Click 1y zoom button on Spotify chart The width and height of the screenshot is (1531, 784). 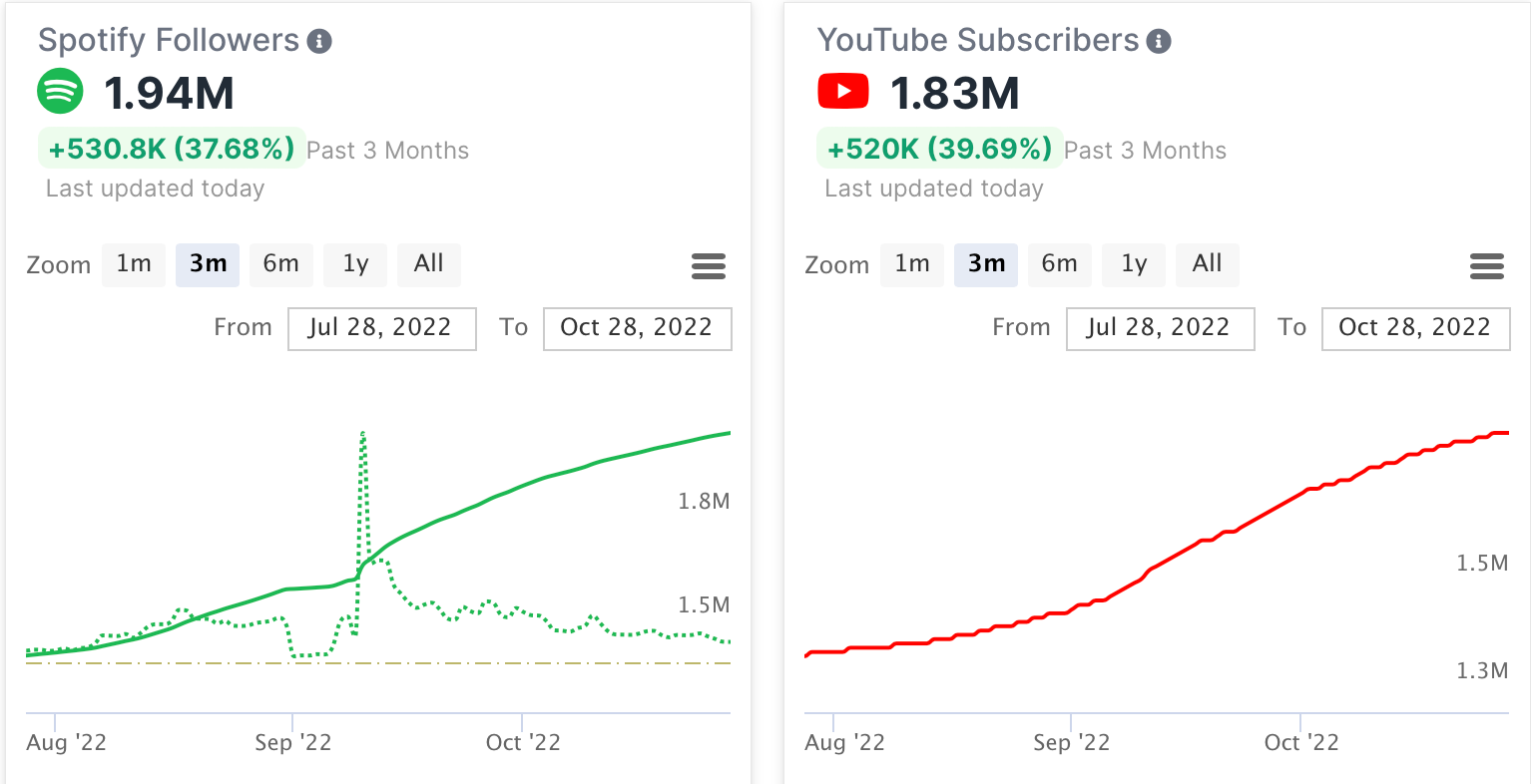pos(355,264)
